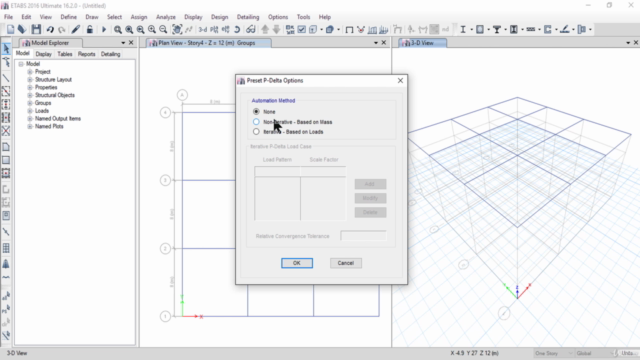
Task: Open the Model Explorer panel dropdown arrow
Action: (x=123, y=43)
